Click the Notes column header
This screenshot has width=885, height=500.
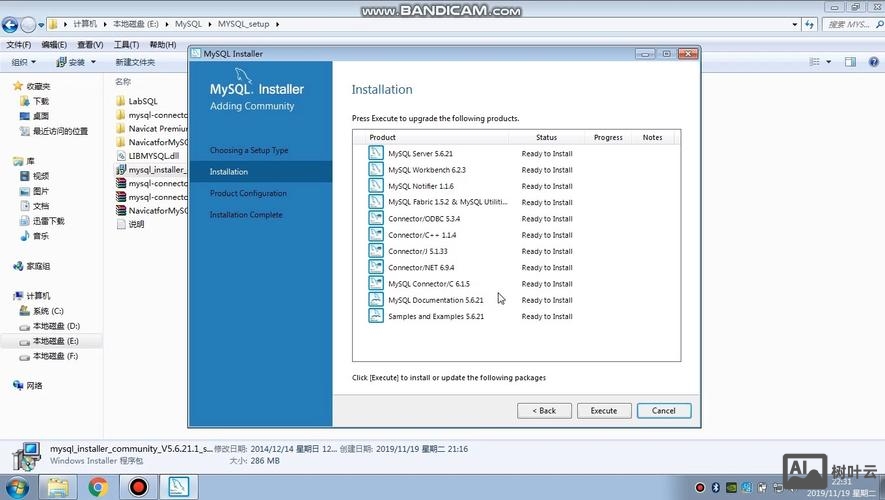pos(652,137)
